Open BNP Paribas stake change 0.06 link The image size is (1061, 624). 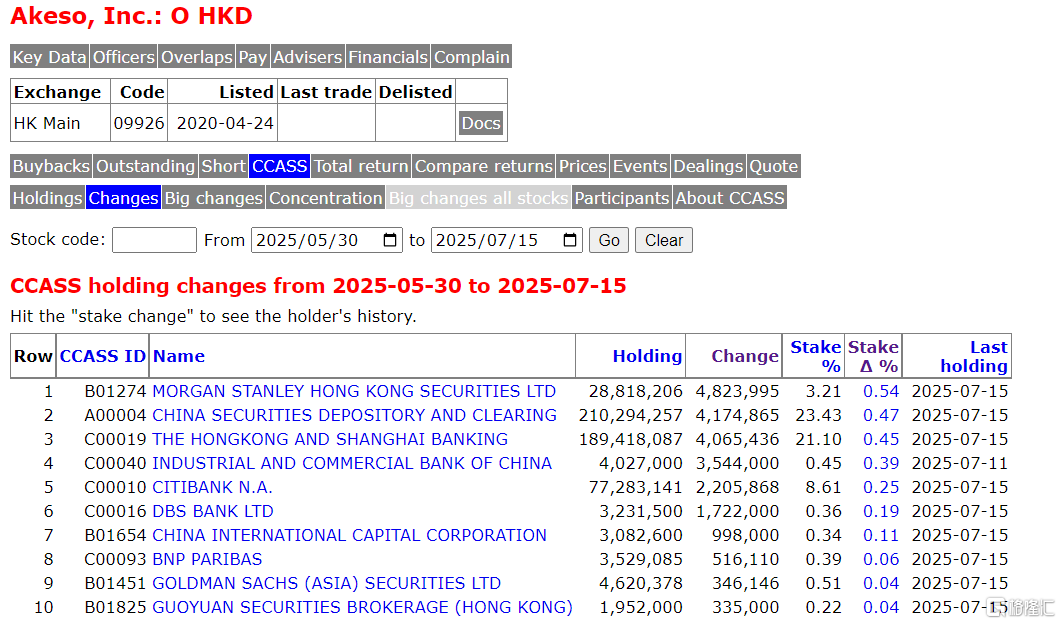(881, 559)
